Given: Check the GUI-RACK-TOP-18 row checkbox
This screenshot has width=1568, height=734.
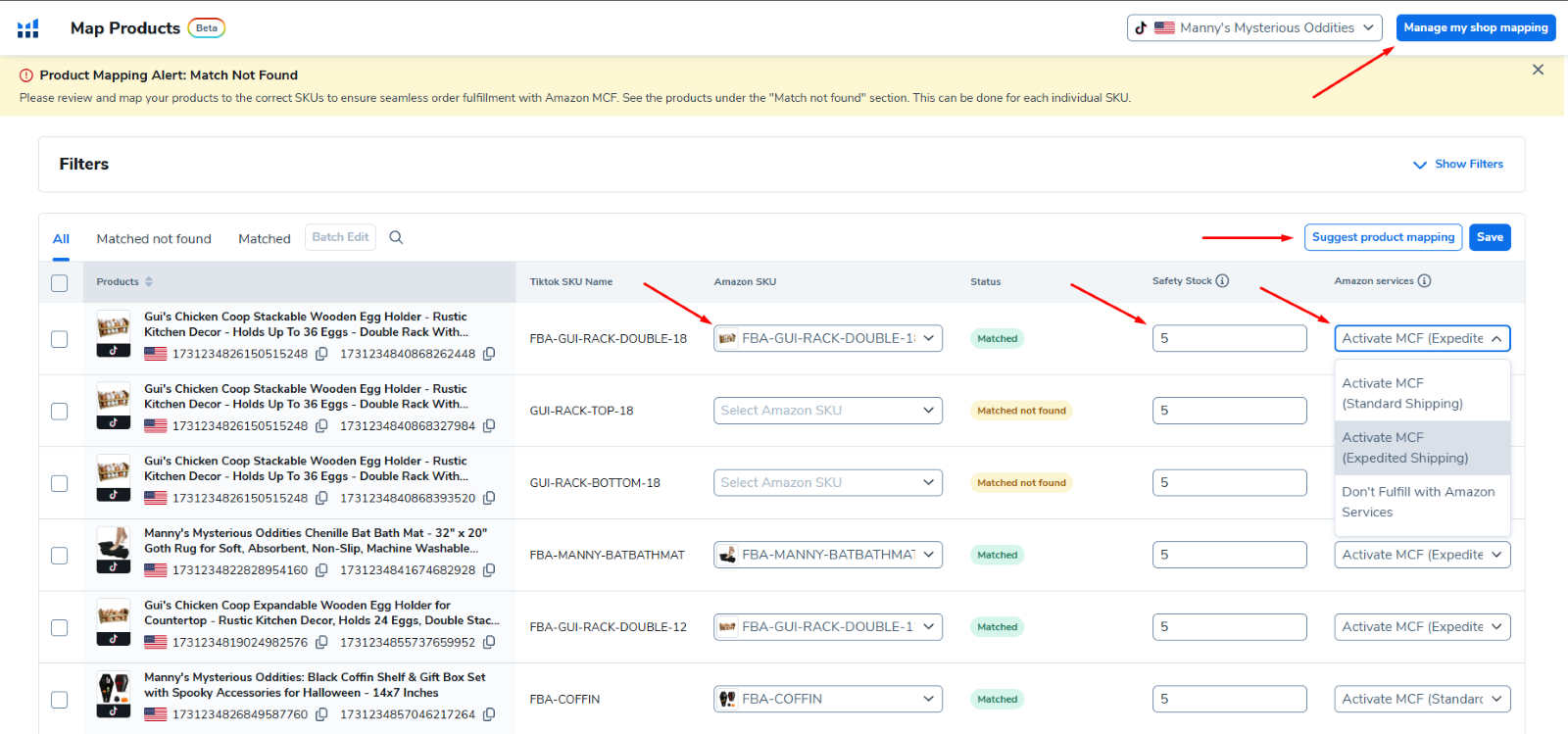Looking at the screenshot, I should coord(60,412).
